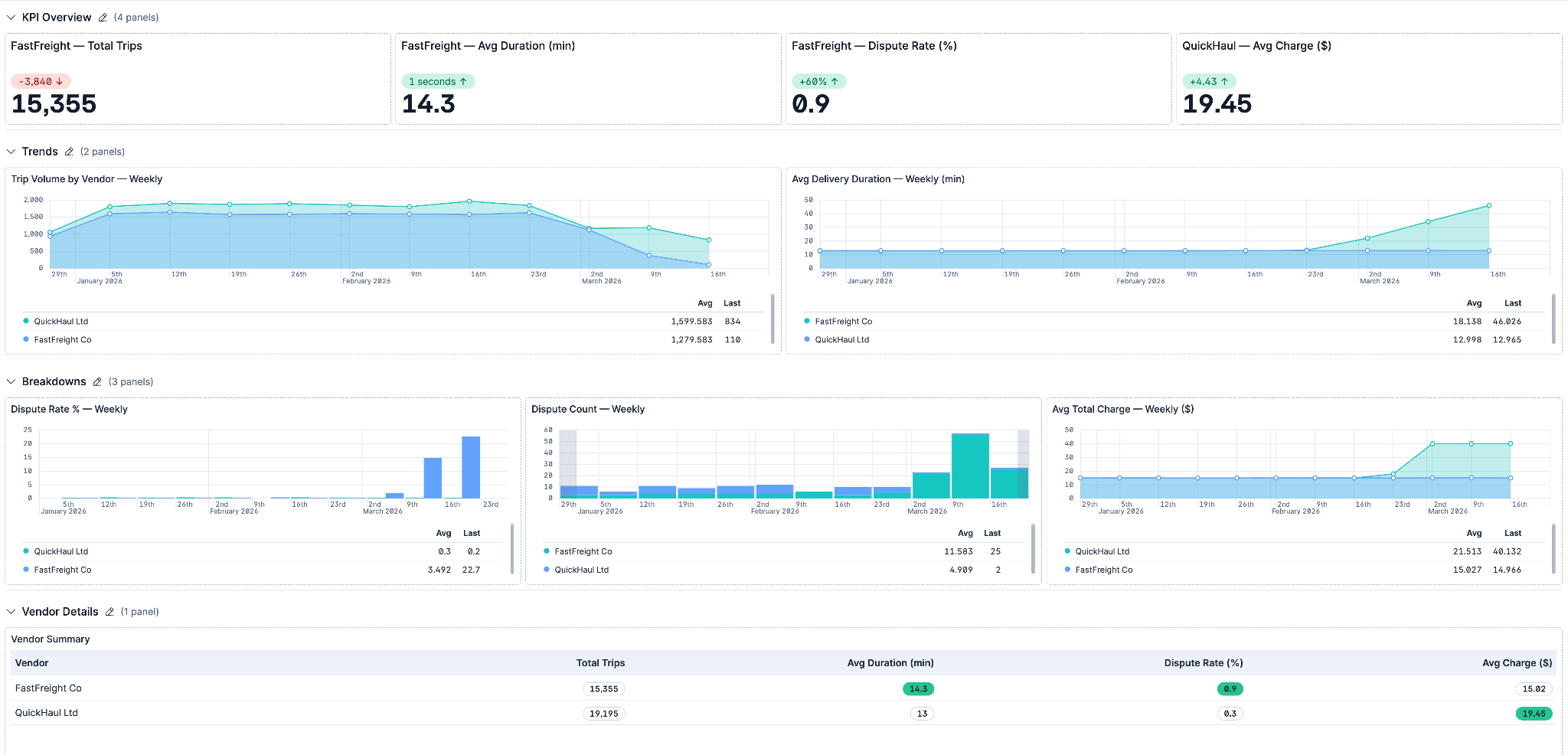1568x755 pixels.
Task: Open the FastFreight — Dispute Rate (%) panel title
Action: click(x=874, y=46)
